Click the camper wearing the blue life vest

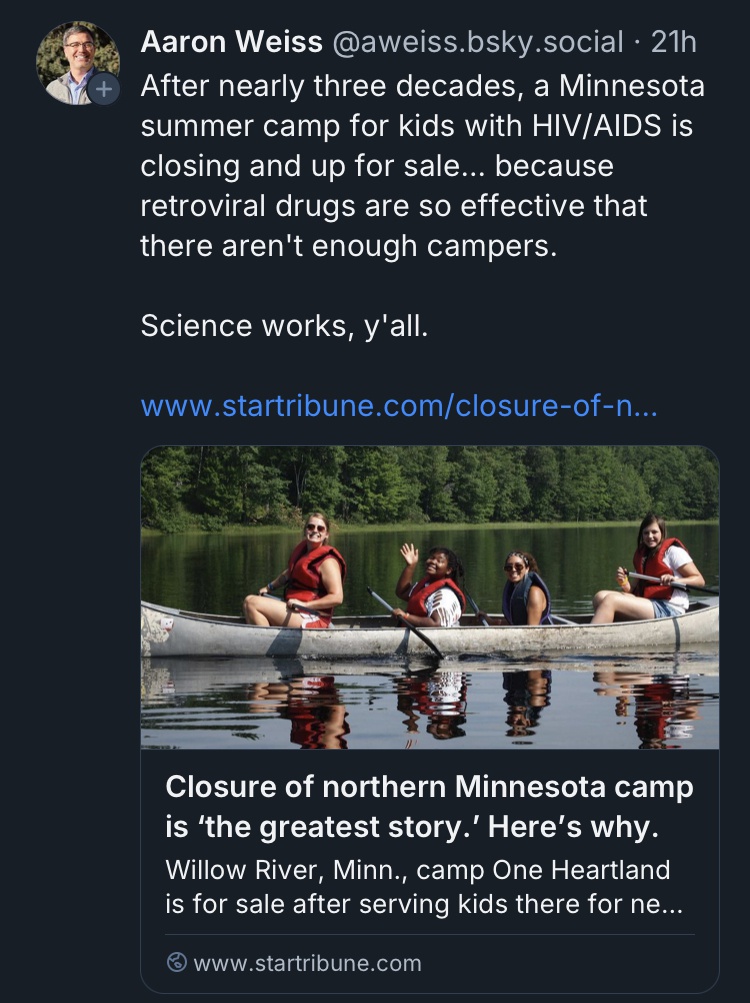pyautogui.click(x=524, y=590)
